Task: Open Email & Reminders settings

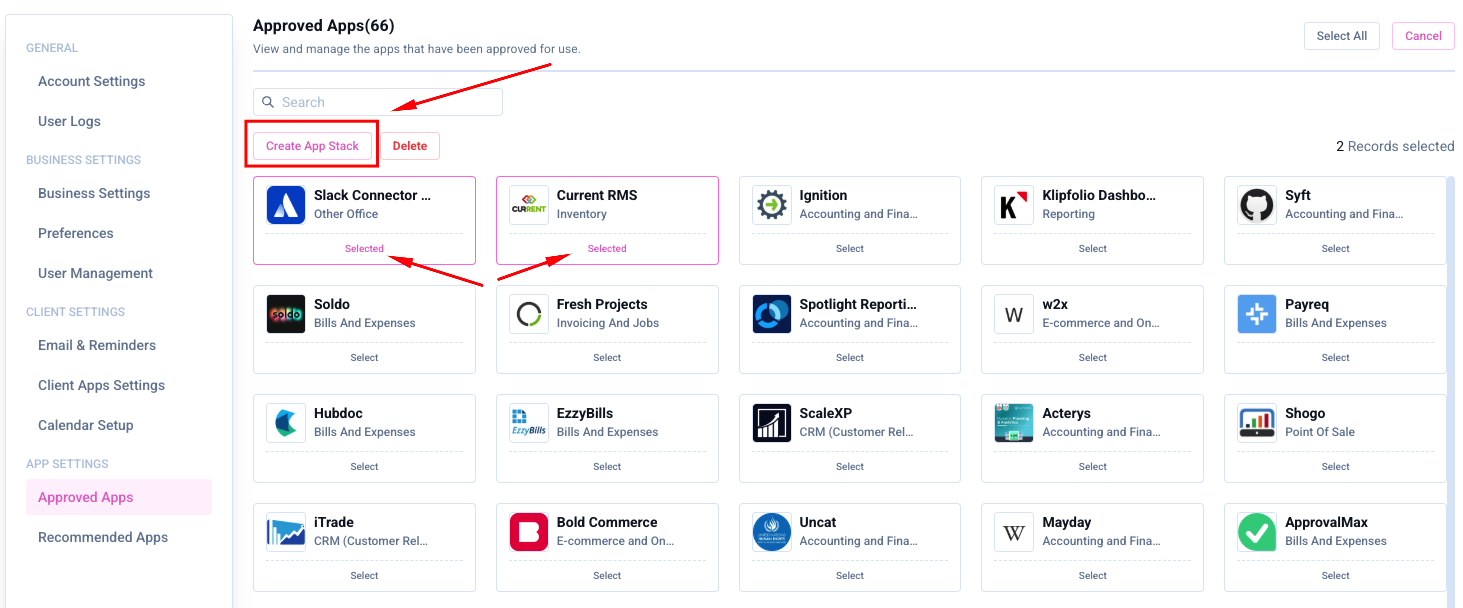Action: 97,345
